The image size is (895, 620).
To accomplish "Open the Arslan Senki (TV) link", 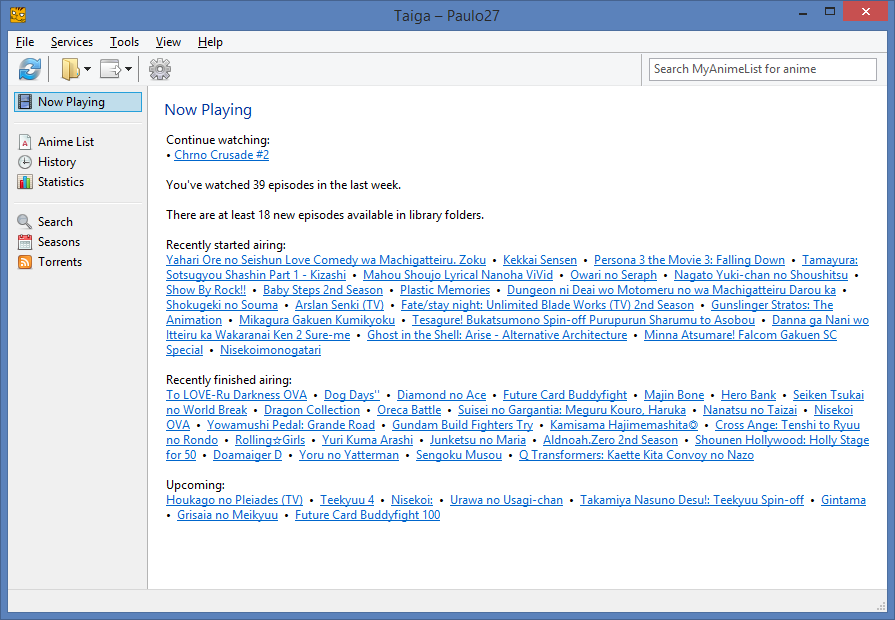I will coord(340,305).
